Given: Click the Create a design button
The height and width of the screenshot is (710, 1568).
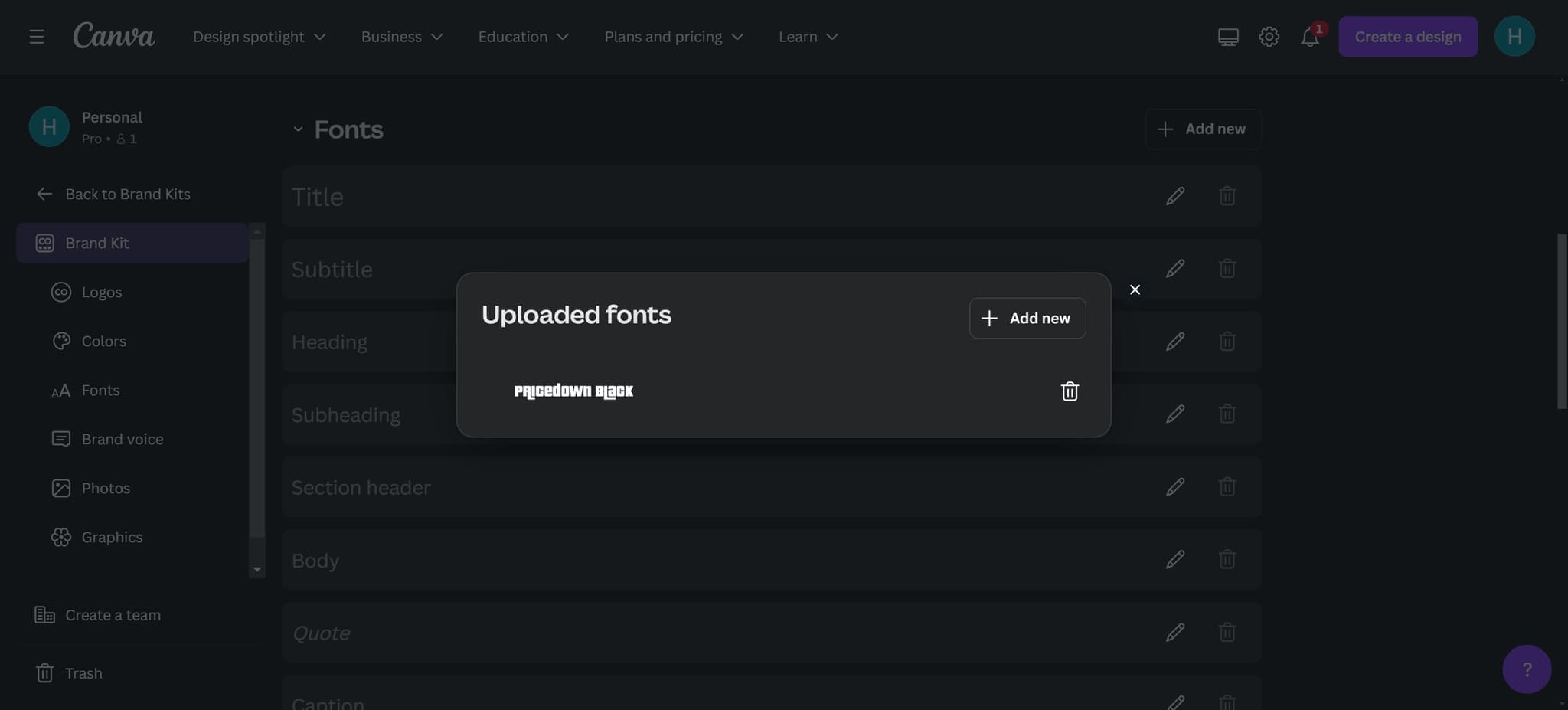Looking at the screenshot, I should [1407, 37].
